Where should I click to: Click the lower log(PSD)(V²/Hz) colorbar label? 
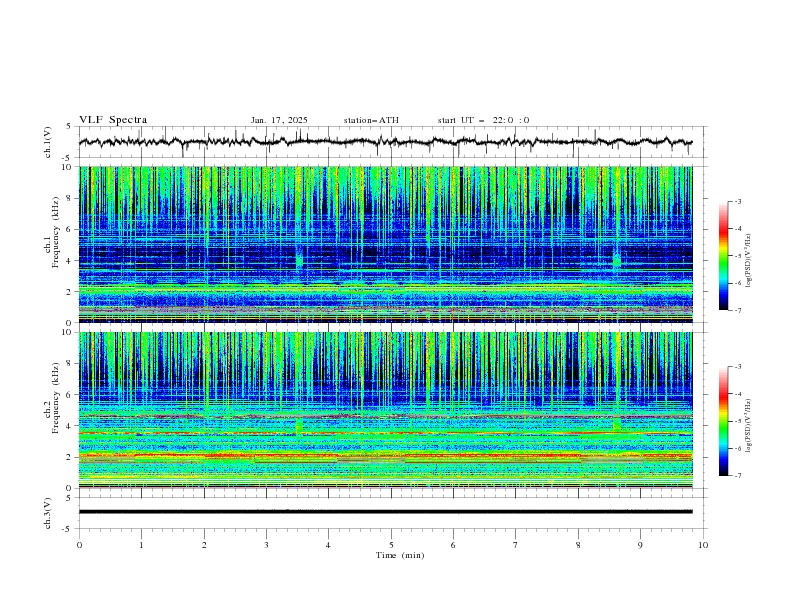(x=749, y=425)
